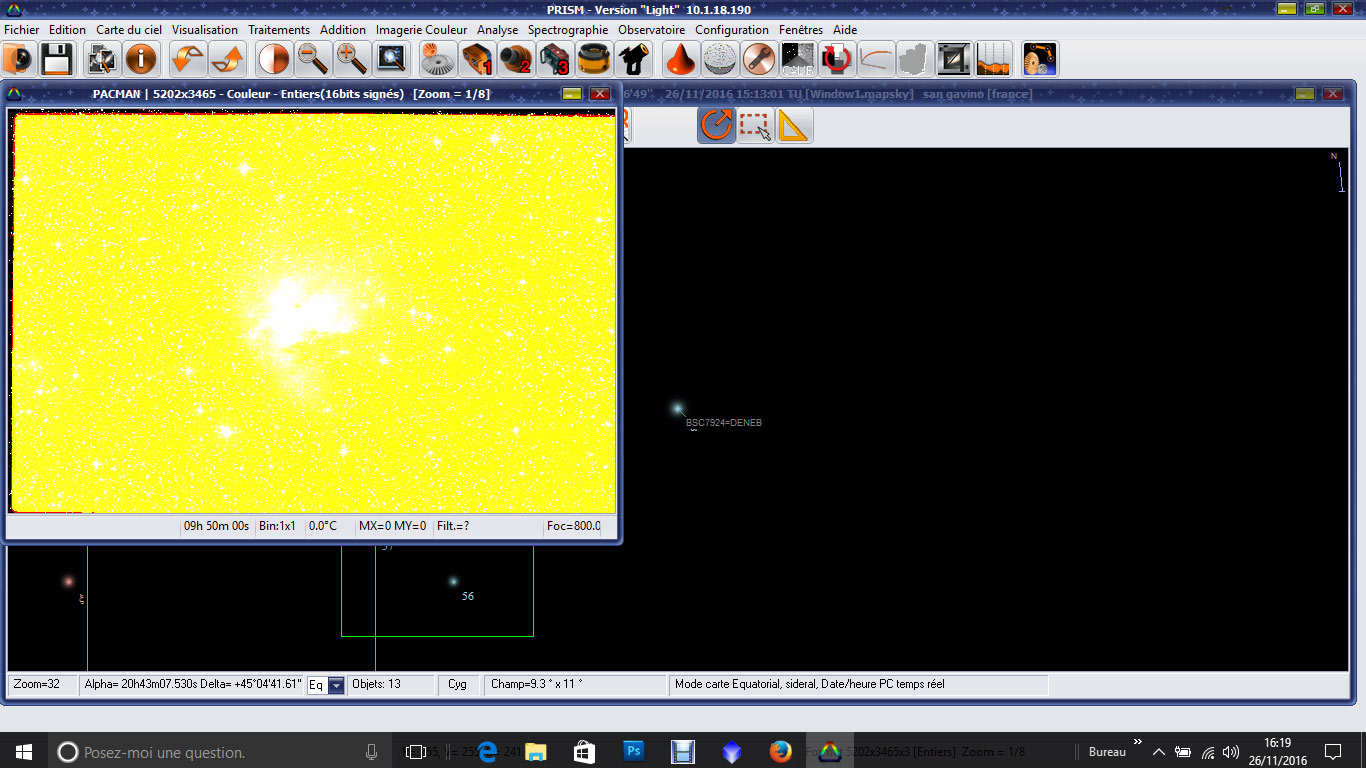Screen dimensions: 1366x768
Task: Click the Deneb star on sky map
Action: pos(677,408)
